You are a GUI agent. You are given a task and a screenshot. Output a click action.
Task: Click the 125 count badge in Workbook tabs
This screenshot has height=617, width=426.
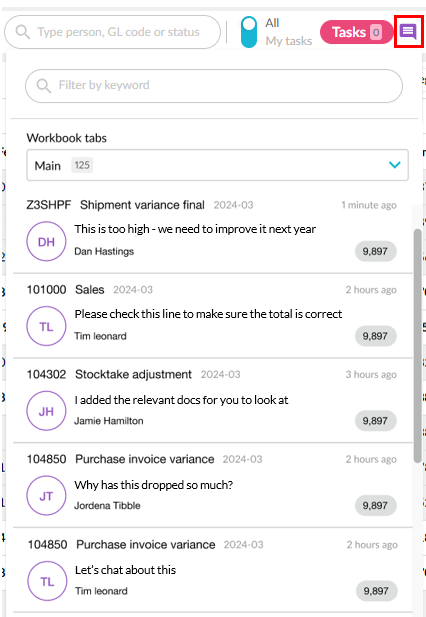(82, 165)
